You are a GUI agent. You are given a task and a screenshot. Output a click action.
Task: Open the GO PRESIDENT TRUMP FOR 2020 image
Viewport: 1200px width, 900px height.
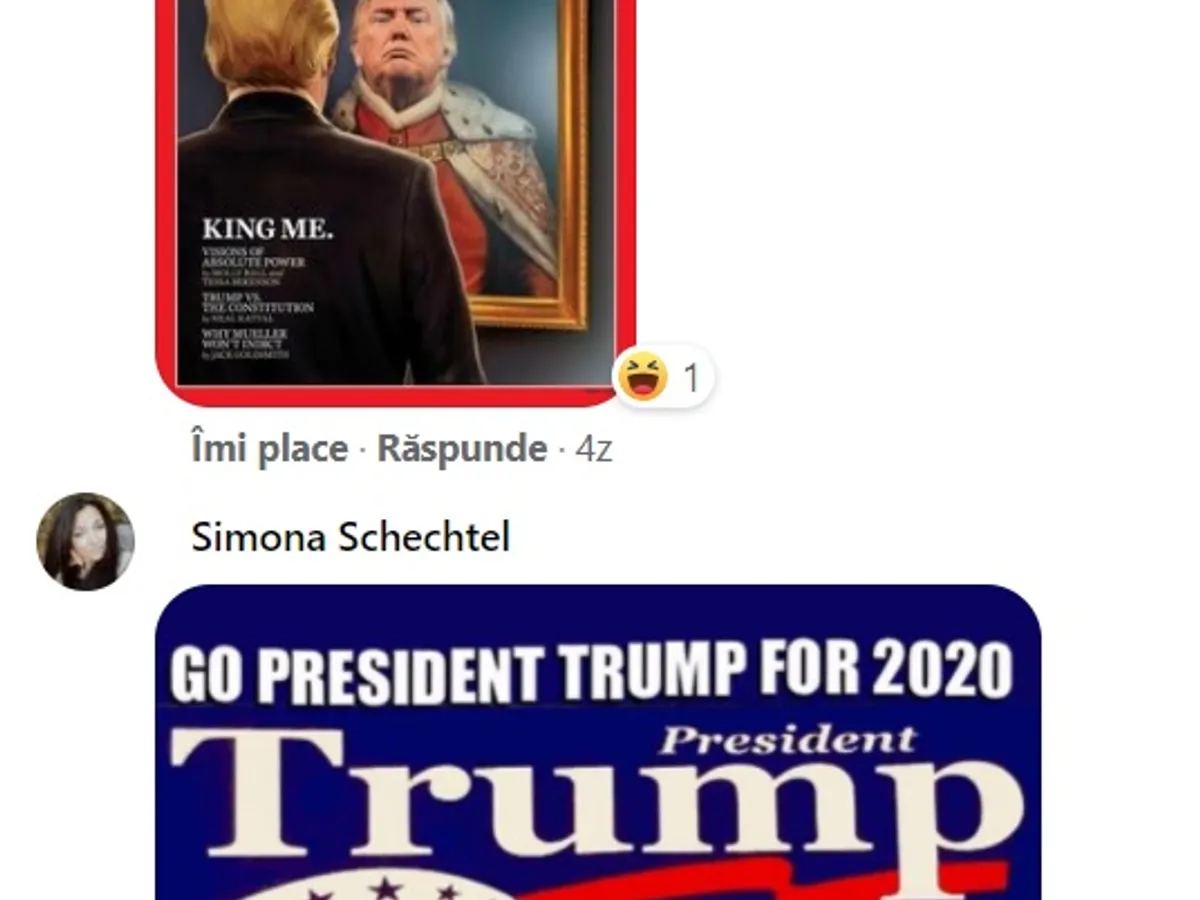coord(598,742)
